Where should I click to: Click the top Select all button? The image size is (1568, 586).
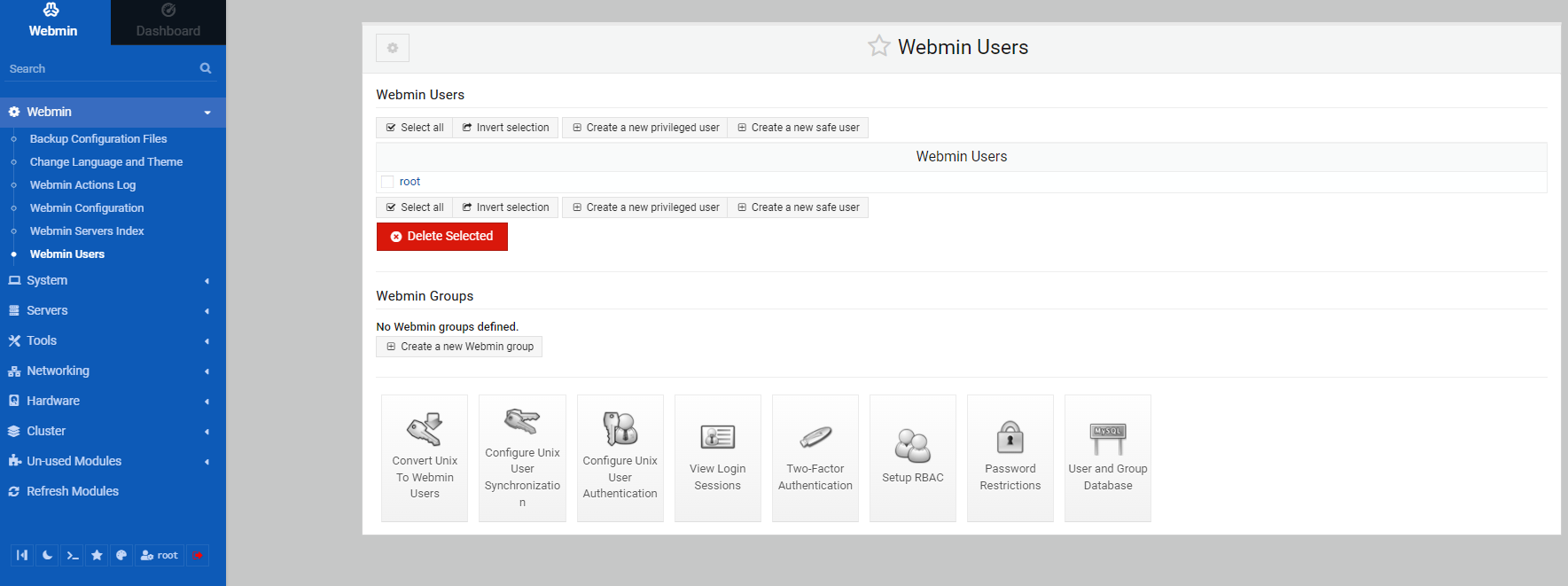(415, 128)
